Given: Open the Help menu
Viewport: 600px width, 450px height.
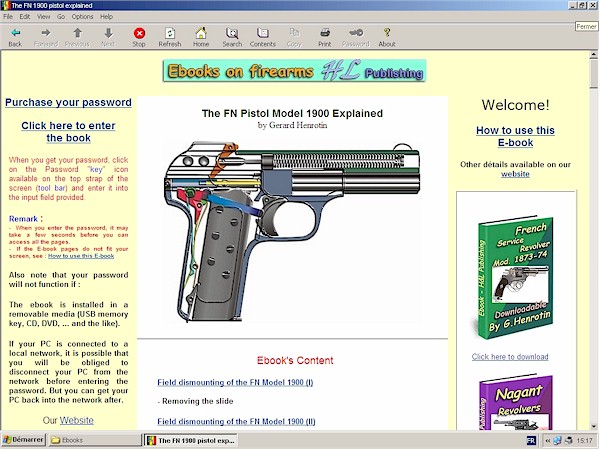Looking at the screenshot, I should point(106,16).
